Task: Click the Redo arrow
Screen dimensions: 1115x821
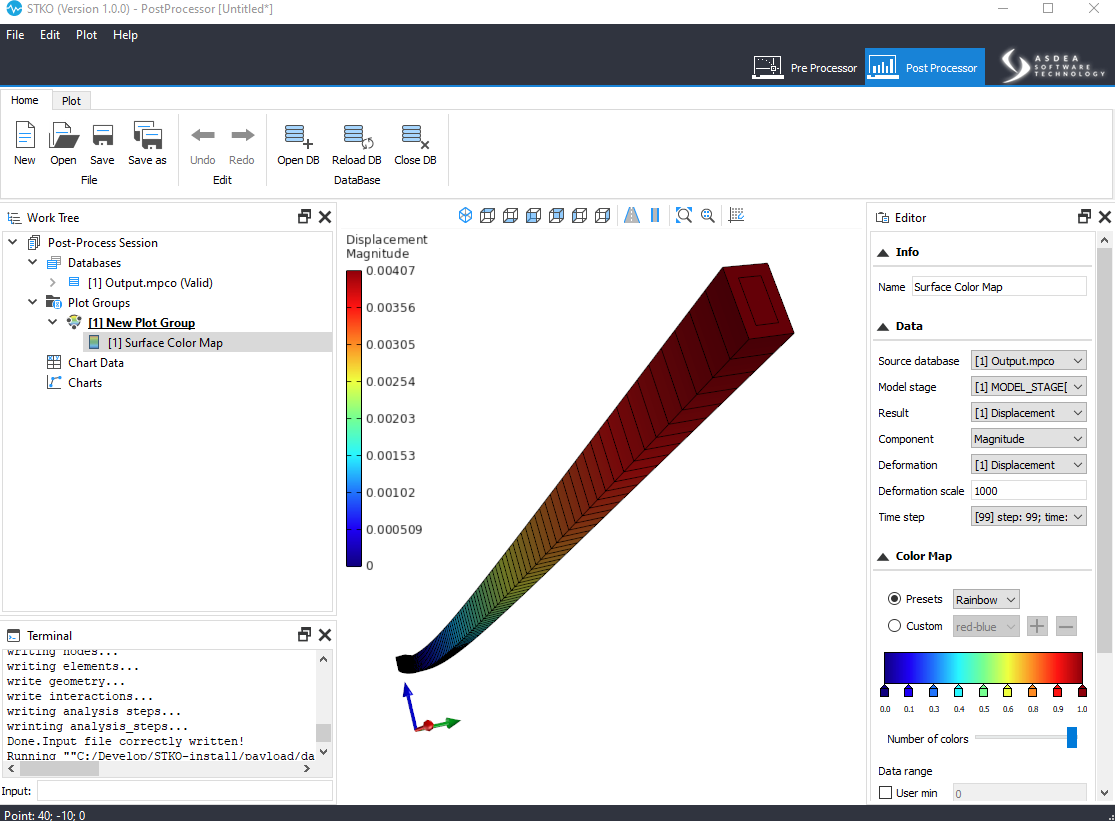Action: pyautogui.click(x=242, y=135)
